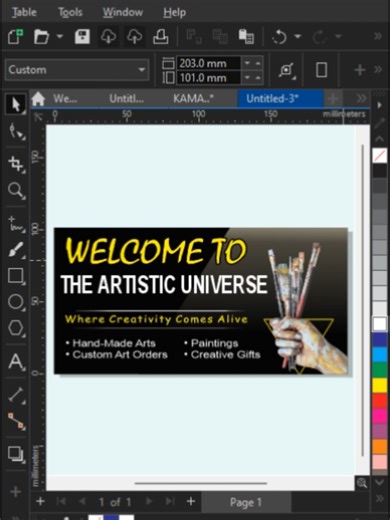Click the No Color swatch
The height and width of the screenshot is (520, 390).
pyautogui.click(x=379, y=156)
